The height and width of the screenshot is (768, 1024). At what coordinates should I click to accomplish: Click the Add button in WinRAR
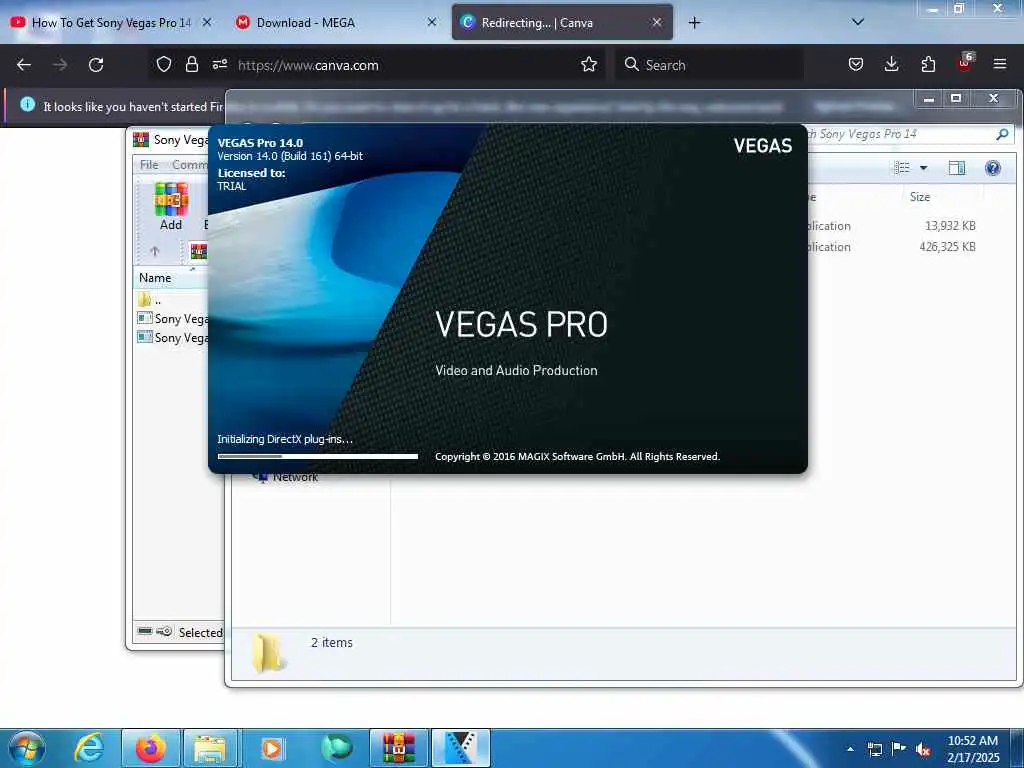point(171,206)
